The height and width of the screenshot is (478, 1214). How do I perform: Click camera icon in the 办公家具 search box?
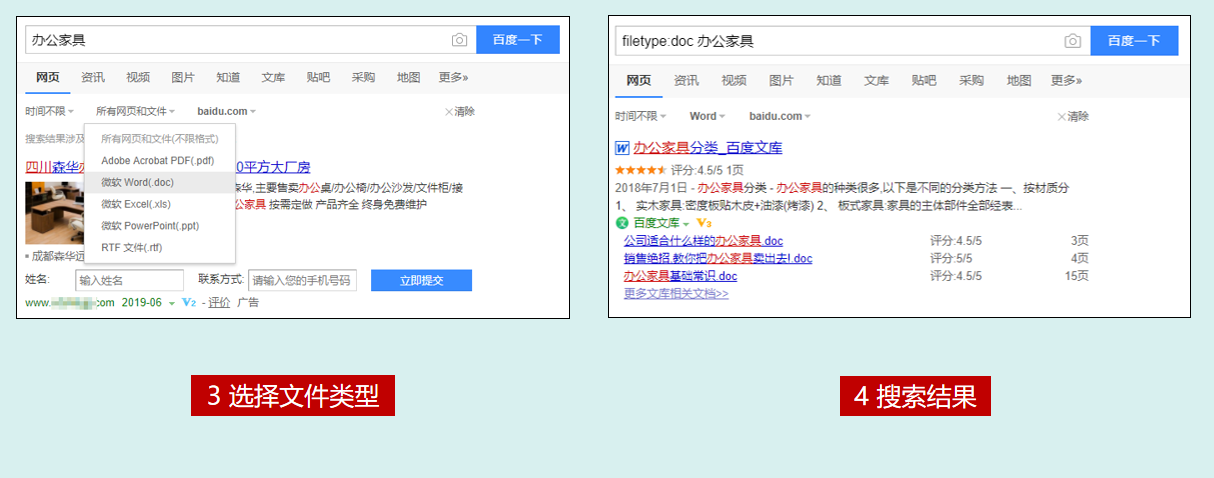(459, 40)
